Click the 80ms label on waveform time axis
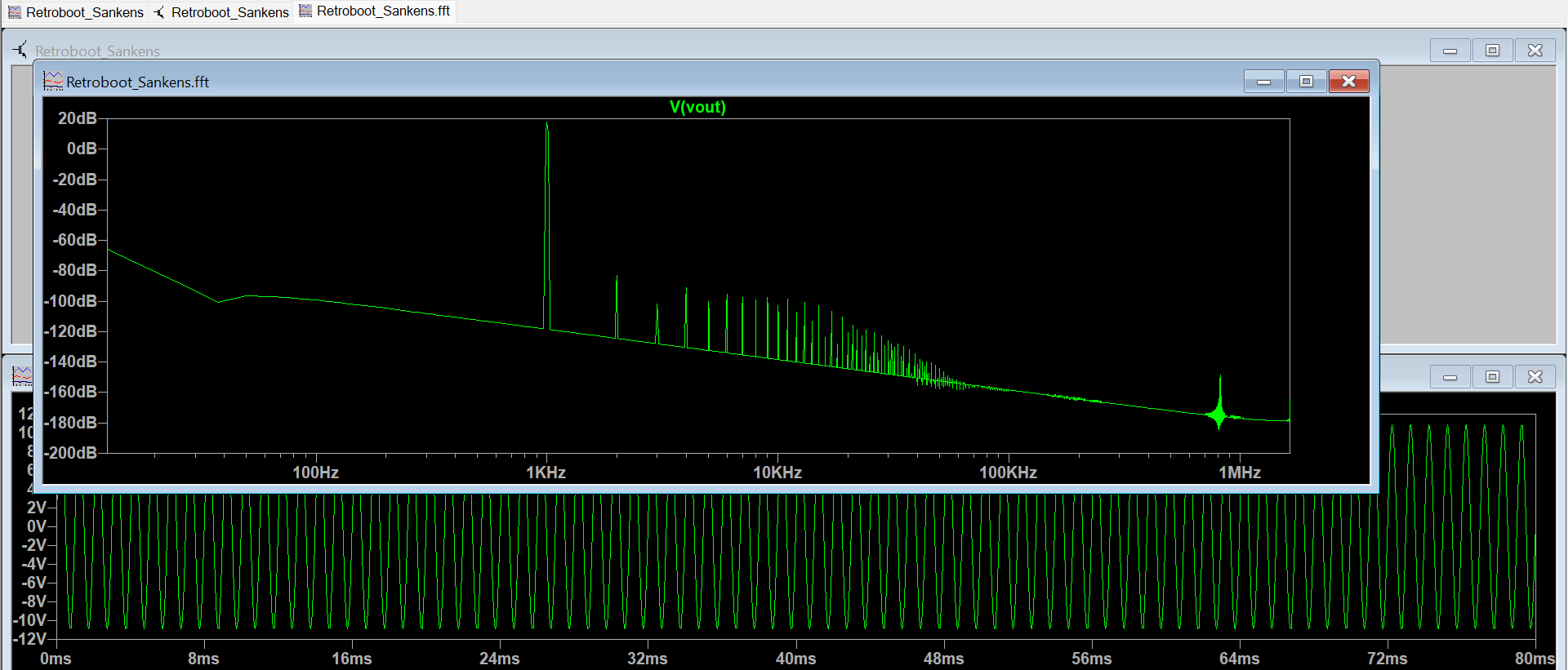This screenshot has height=670, width=1568. [x=1535, y=659]
